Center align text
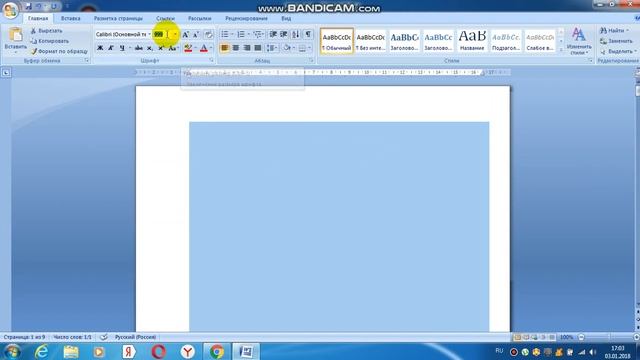 236,48
